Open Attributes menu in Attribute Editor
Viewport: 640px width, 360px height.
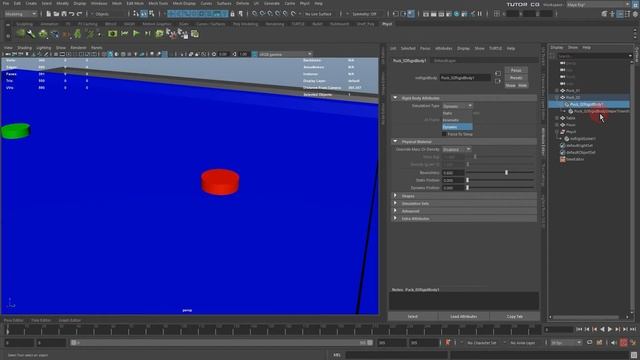click(x=444, y=49)
